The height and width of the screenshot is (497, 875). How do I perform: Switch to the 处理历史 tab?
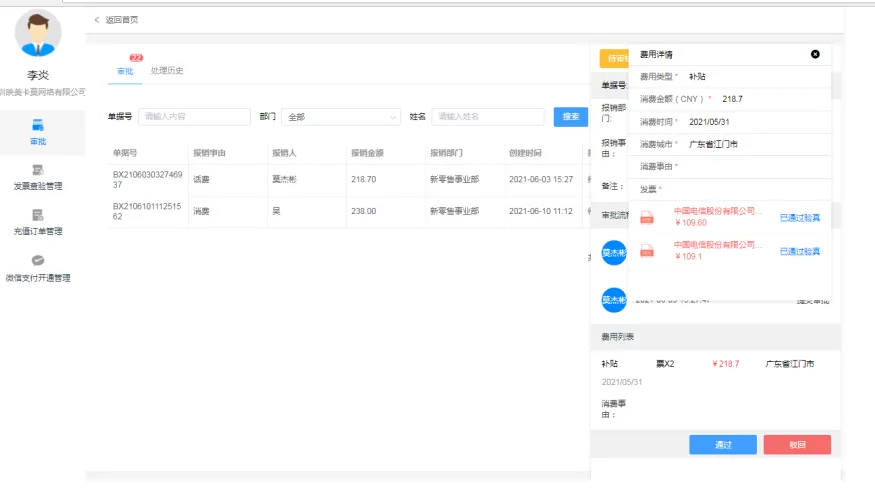click(x=167, y=71)
